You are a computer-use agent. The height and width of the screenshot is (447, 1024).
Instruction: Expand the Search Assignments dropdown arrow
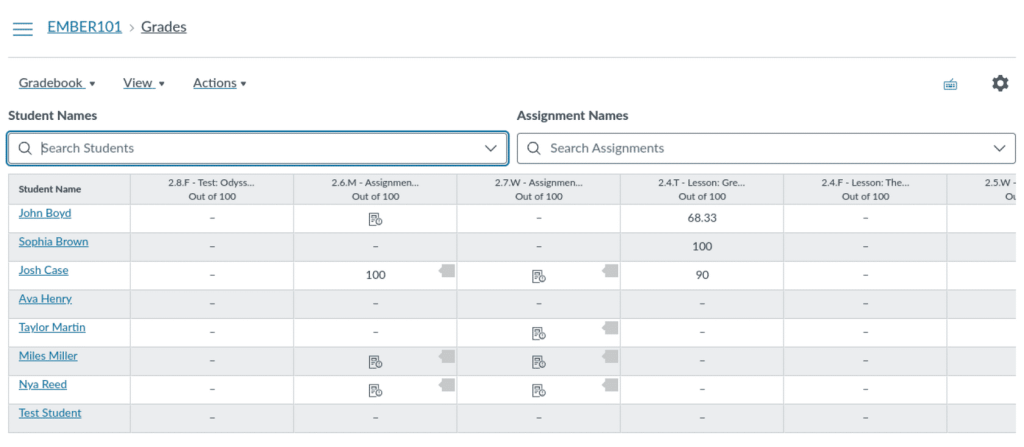[999, 148]
